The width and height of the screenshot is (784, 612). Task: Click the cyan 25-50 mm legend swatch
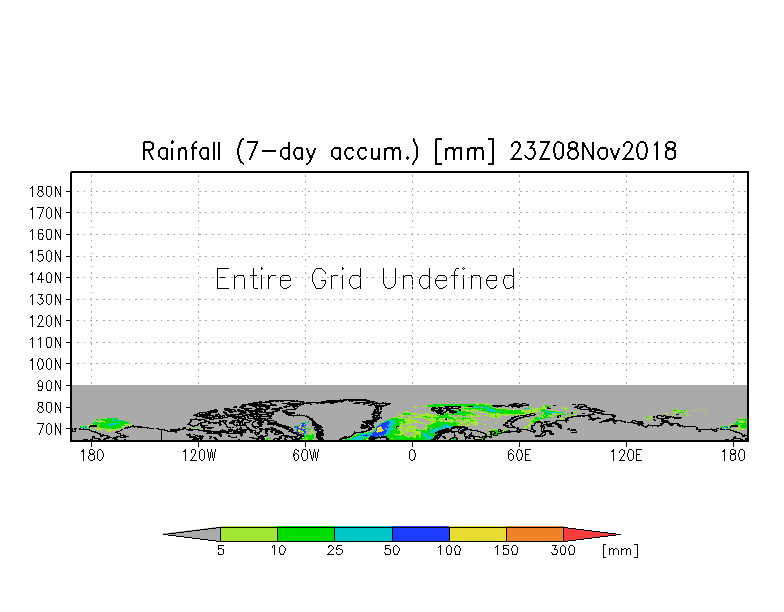[x=364, y=534]
